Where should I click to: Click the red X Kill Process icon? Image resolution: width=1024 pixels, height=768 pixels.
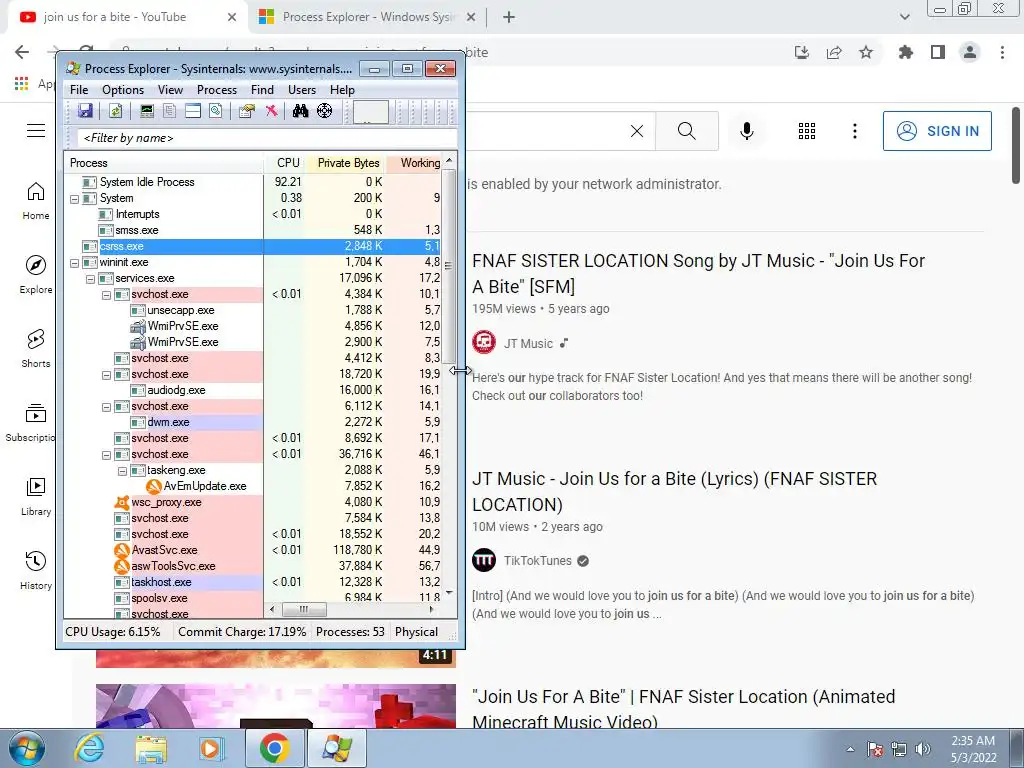[271, 111]
